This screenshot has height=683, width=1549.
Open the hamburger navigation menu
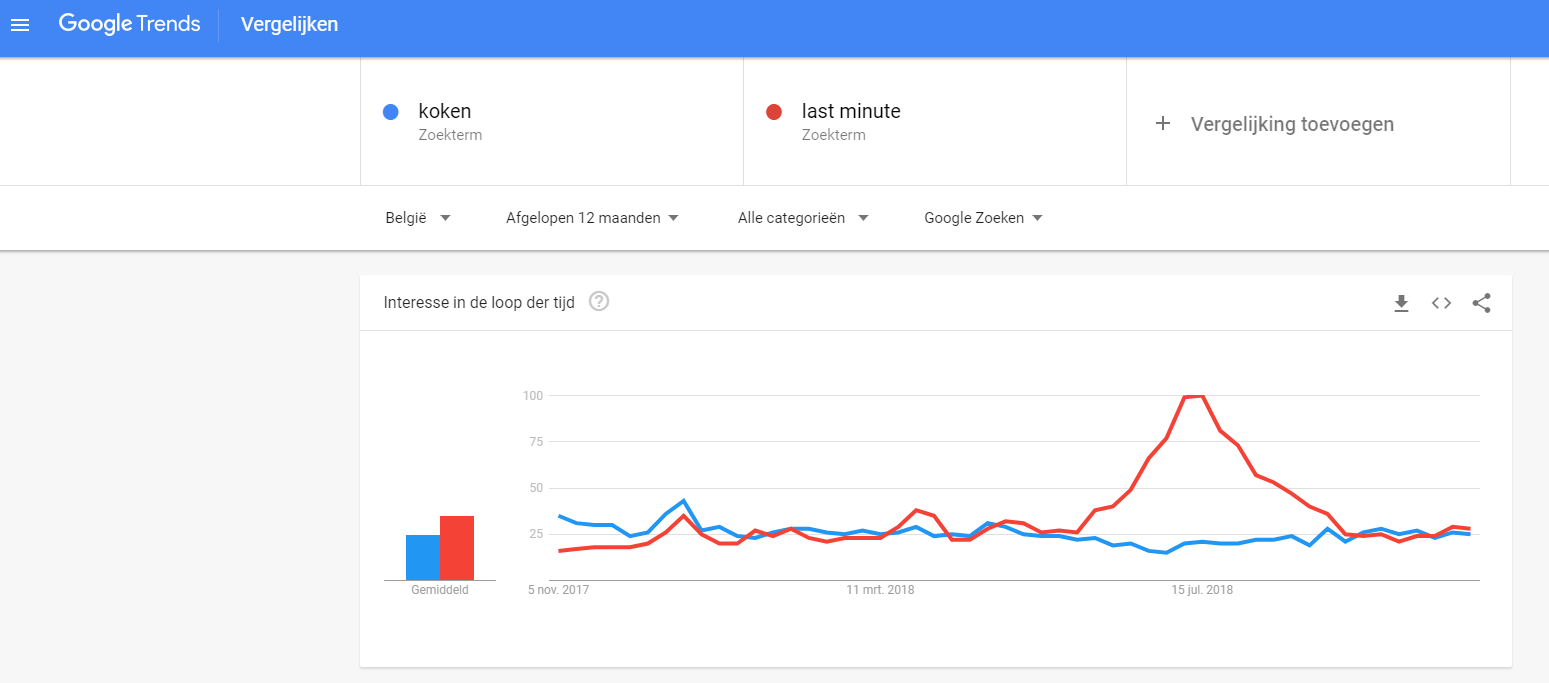20,25
